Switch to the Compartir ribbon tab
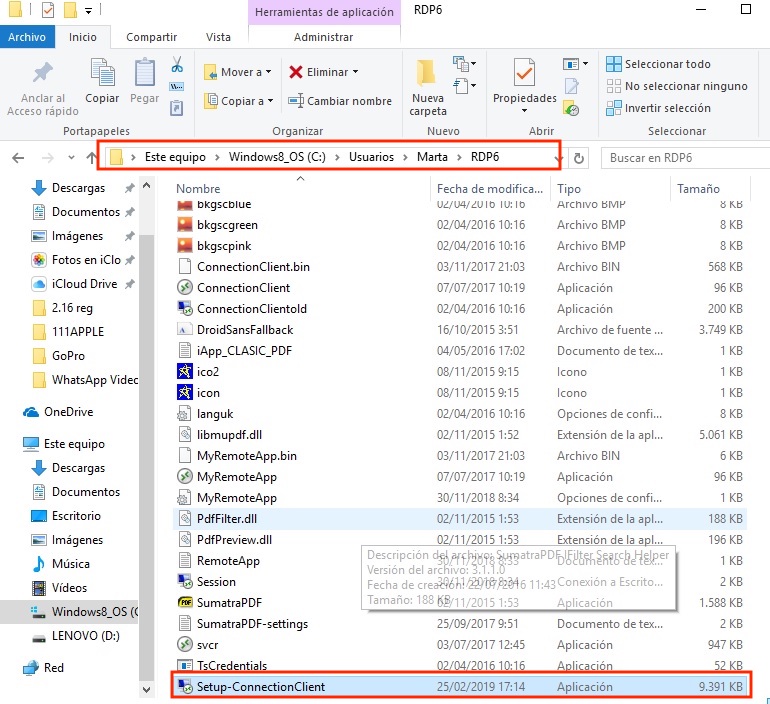770x704 pixels. click(x=151, y=37)
